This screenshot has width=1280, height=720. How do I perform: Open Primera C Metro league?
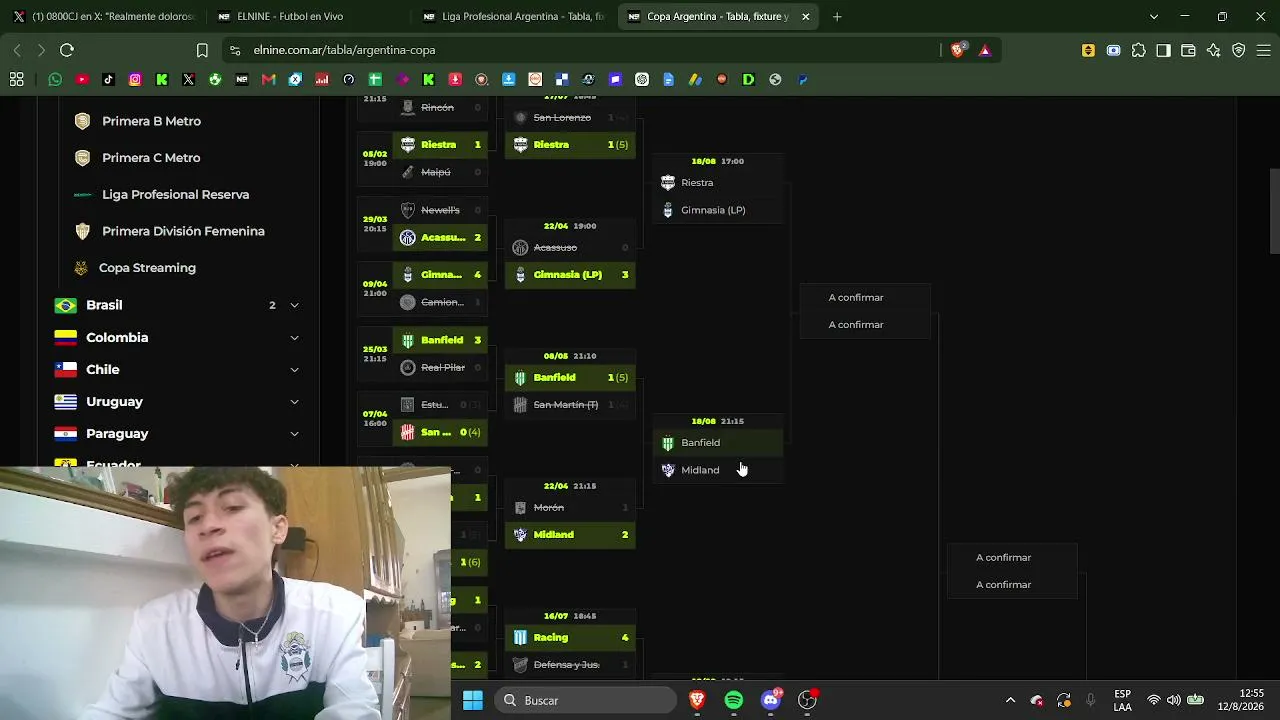click(x=151, y=158)
